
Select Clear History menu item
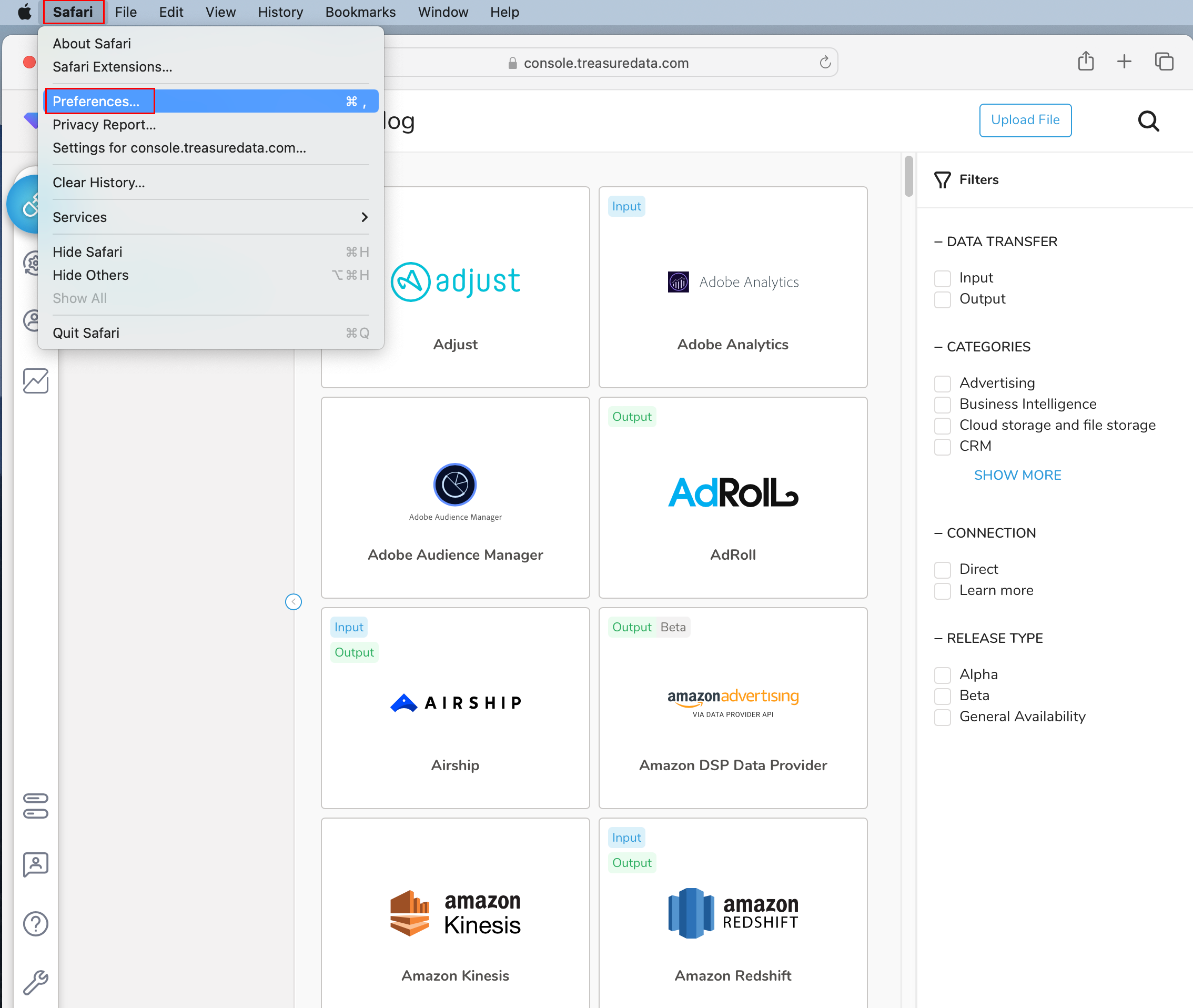click(98, 182)
